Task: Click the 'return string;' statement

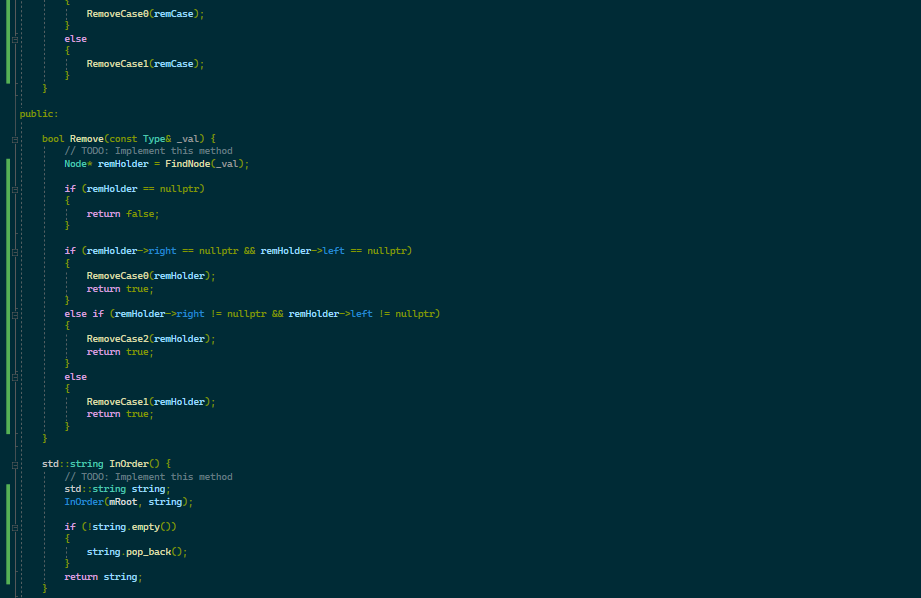Action: click(x=102, y=576)
